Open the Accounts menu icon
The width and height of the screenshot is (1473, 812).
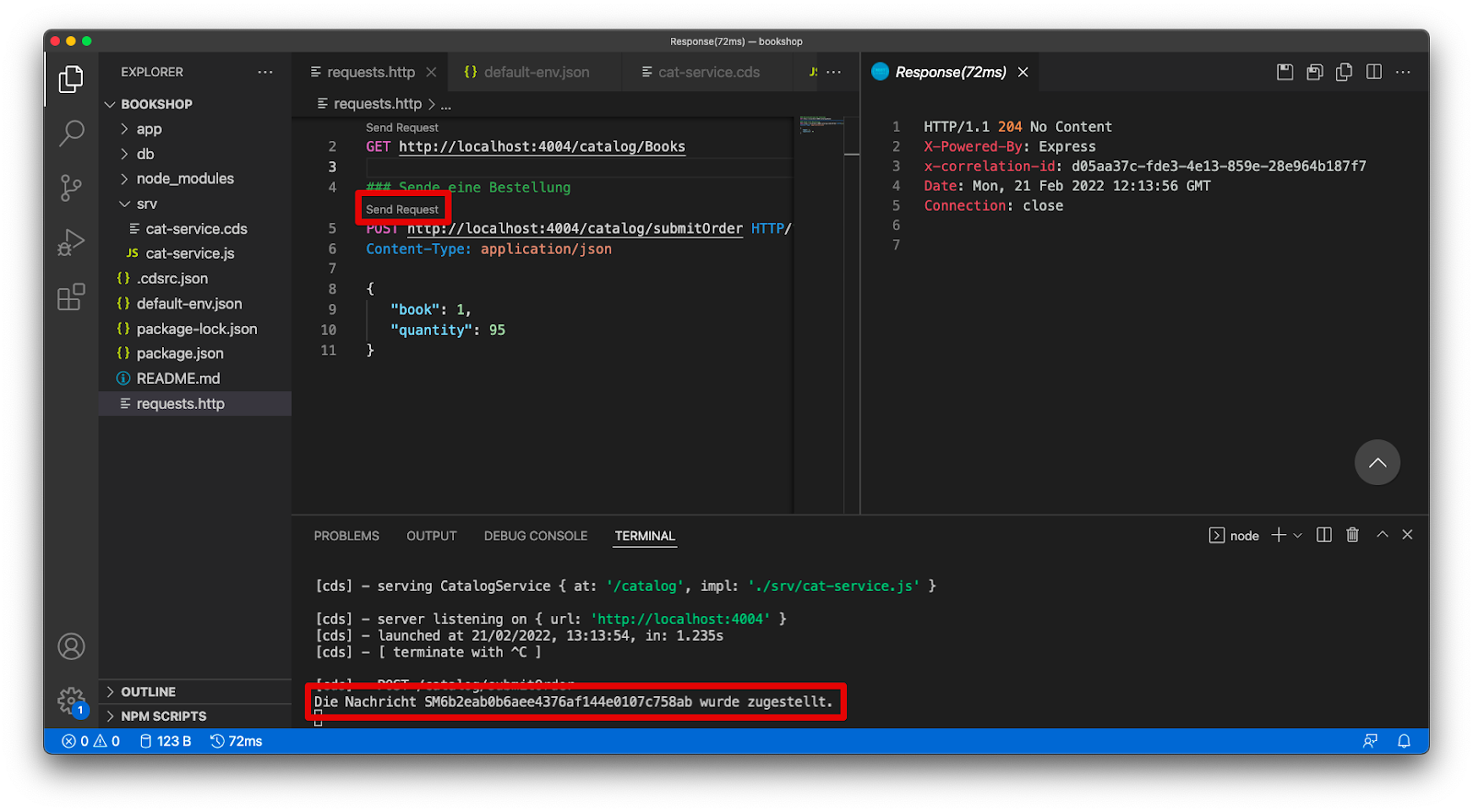point(71,646)
